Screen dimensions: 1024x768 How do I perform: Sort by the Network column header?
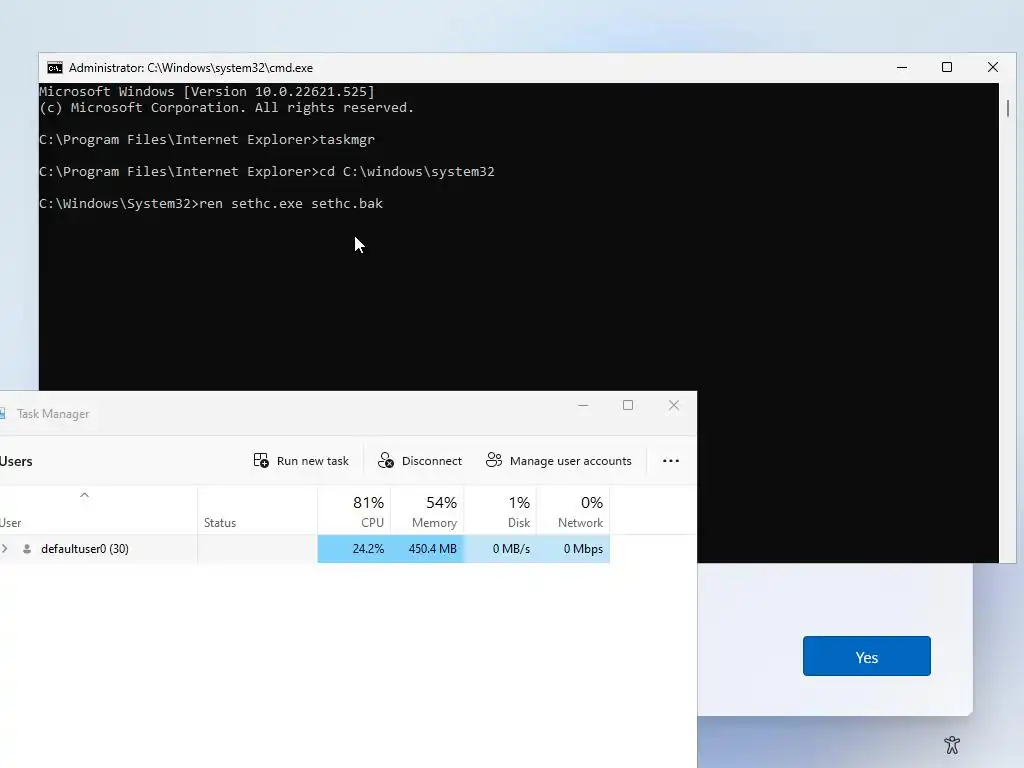pyautogui.click(x=573, y=511)
